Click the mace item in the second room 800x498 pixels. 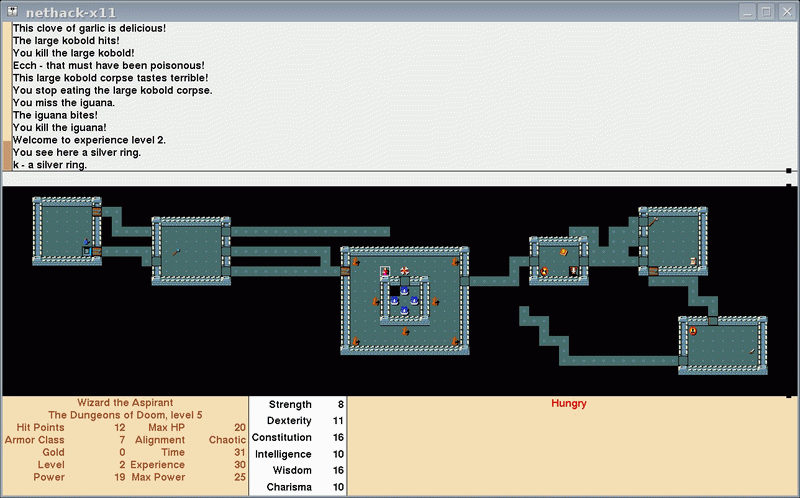pos(177,252)
